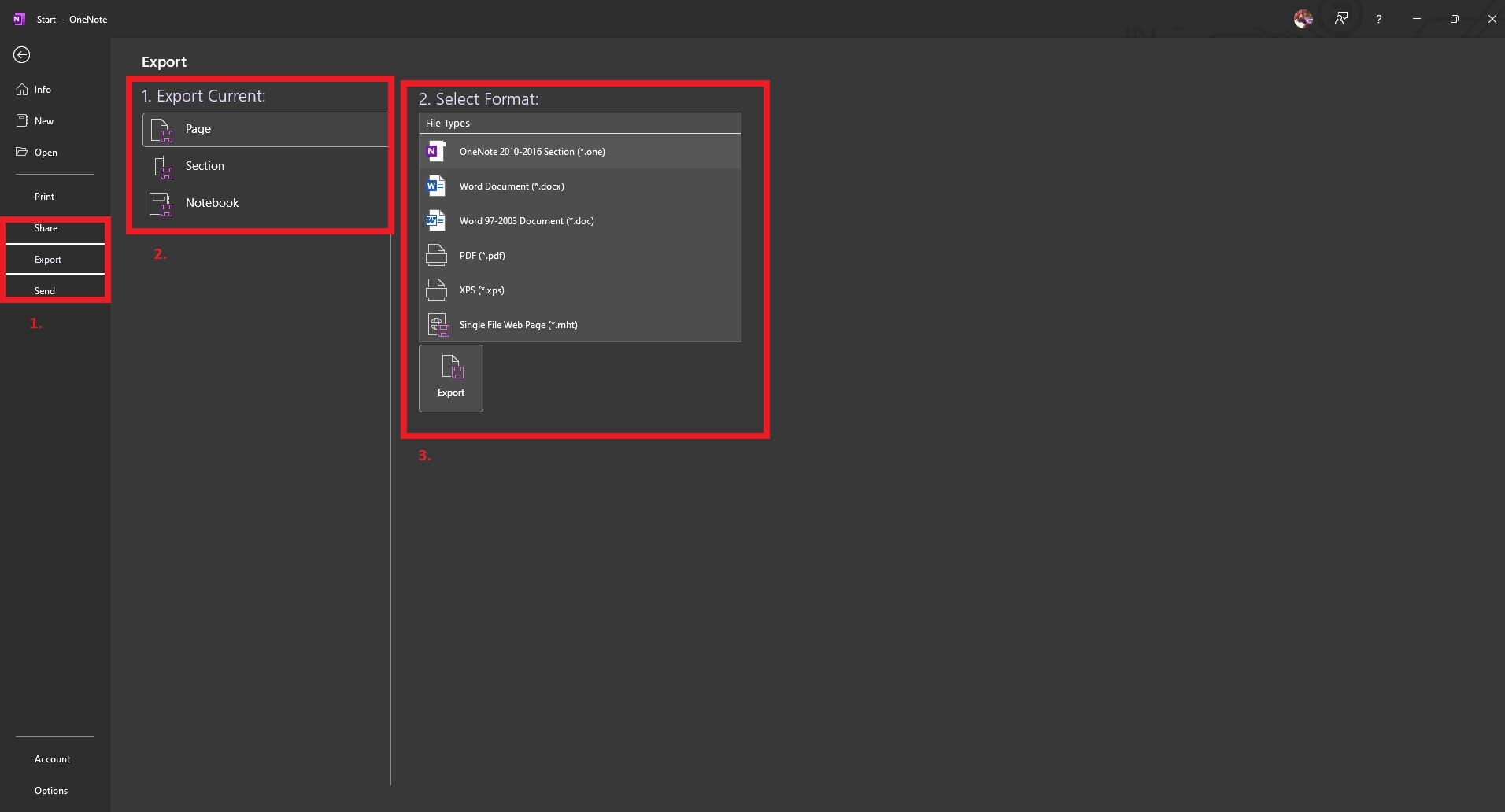Choose Word 97-2003 Document (*.doc) format
Viewport: 1505px width, 812px height.
tap(580, 220)
